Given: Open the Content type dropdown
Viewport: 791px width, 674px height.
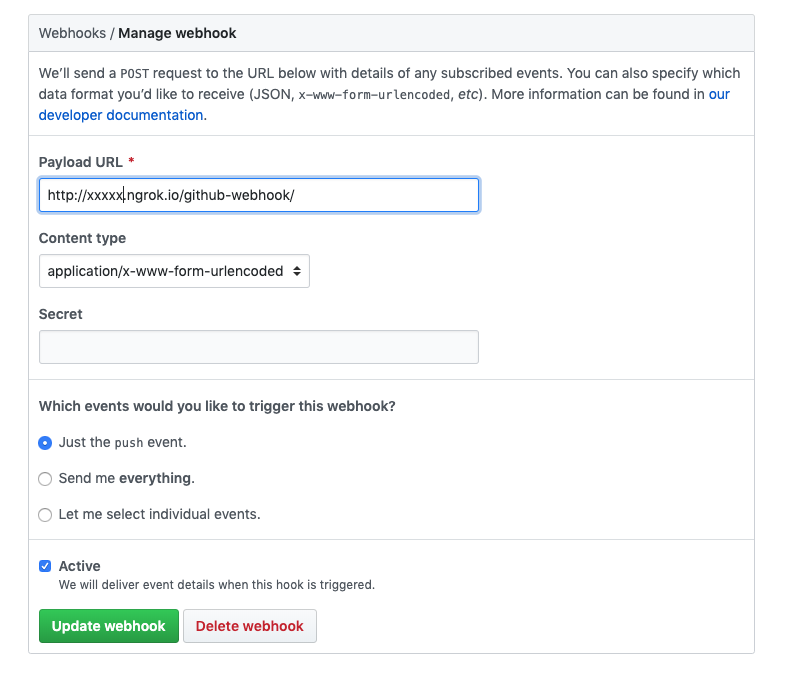Looking at the screenshot, I should [x=175, y=271].
